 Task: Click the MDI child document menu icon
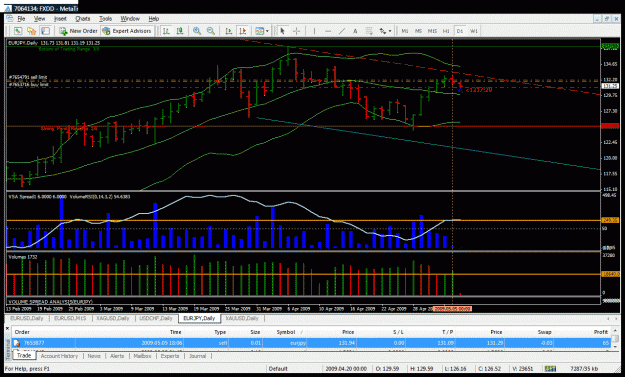[x=10, y=18]
